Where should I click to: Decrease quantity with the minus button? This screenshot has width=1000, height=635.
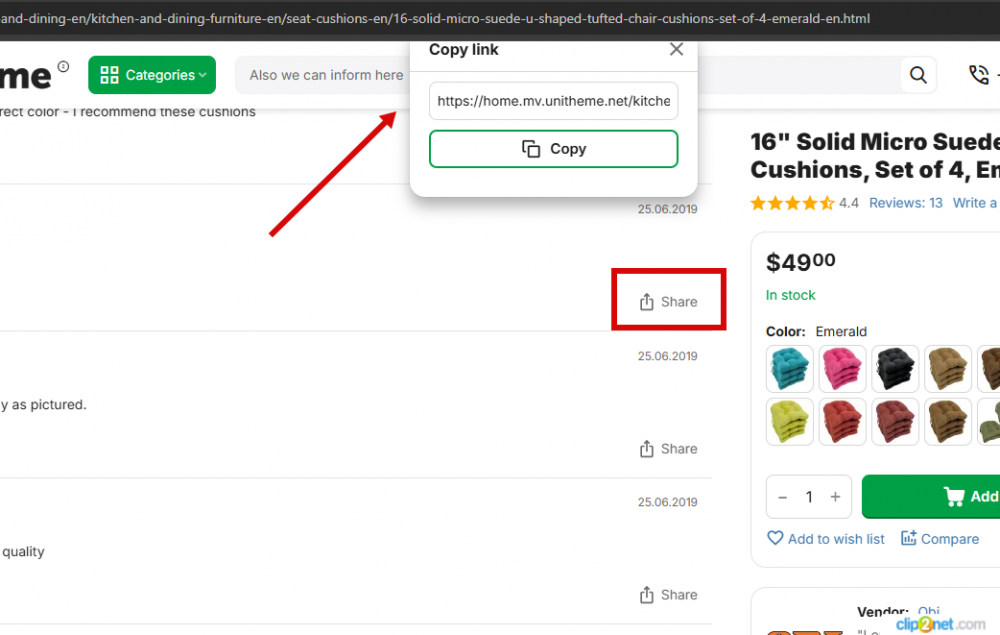(782, 497)
